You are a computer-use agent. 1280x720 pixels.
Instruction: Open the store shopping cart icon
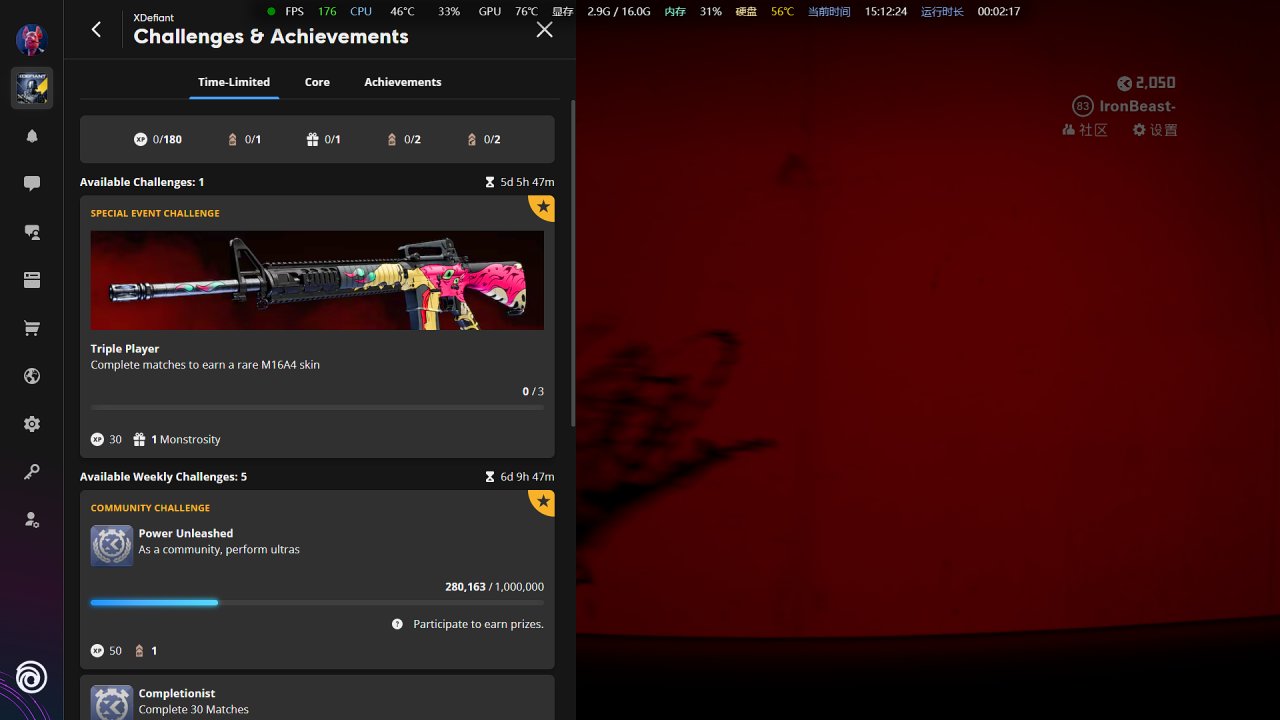coord(32,328)
